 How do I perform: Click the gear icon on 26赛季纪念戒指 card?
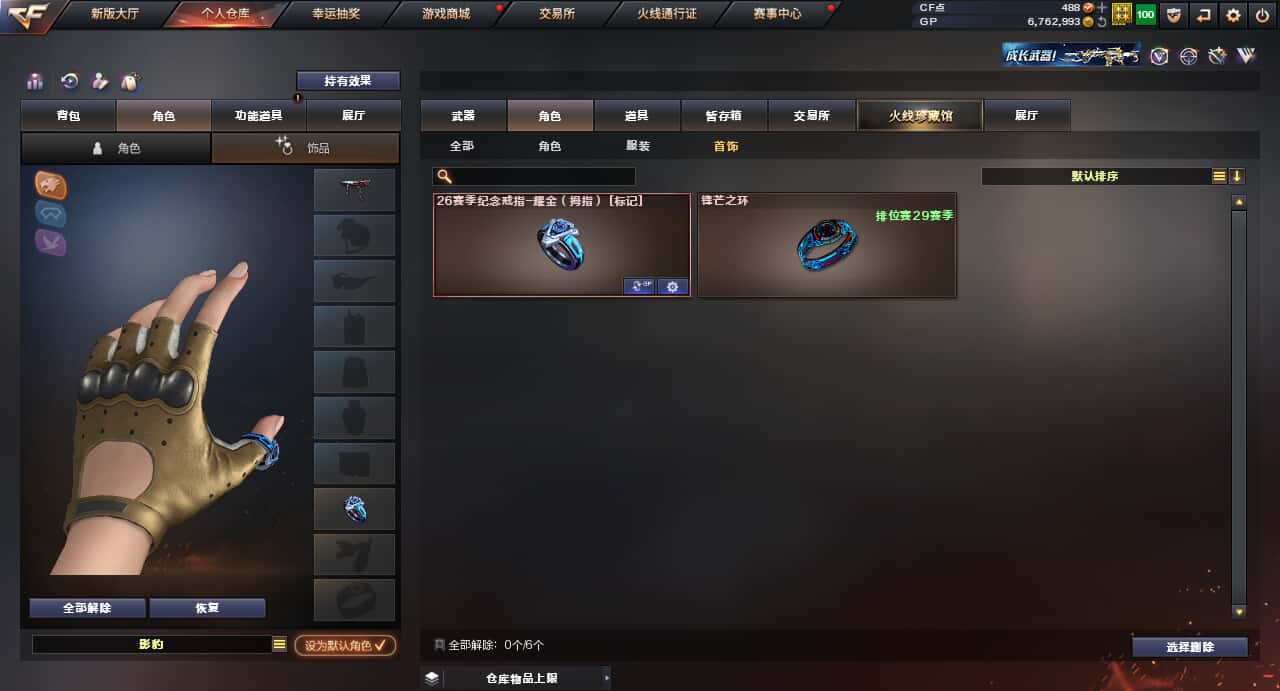pyautogui.click(x=672, y=287)
